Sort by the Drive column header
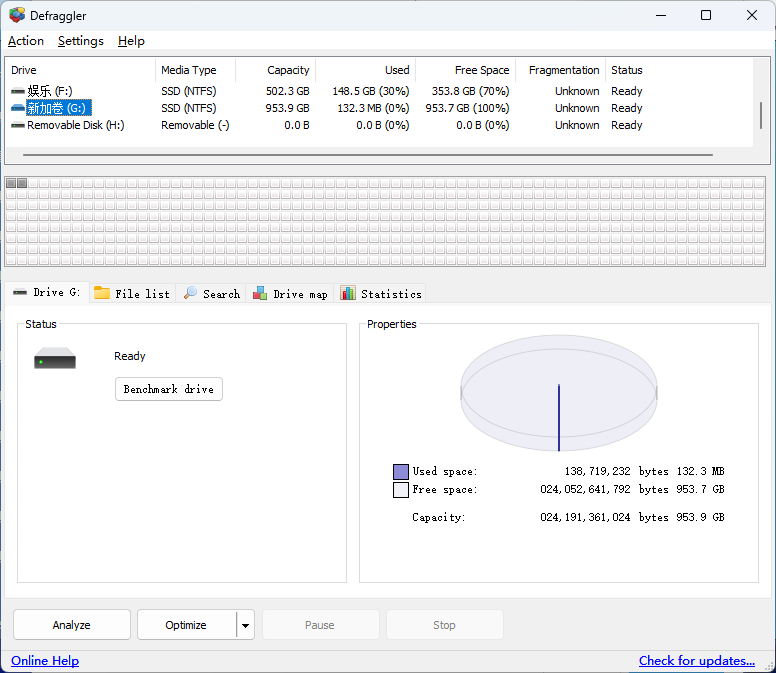Screen dimensions: 776x673 tap(81, 70)
